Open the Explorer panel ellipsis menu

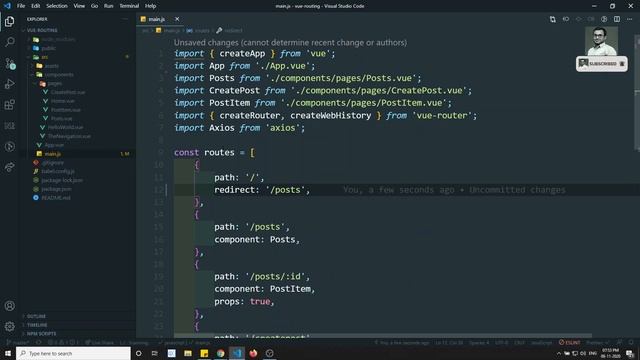tap(124, 19)
